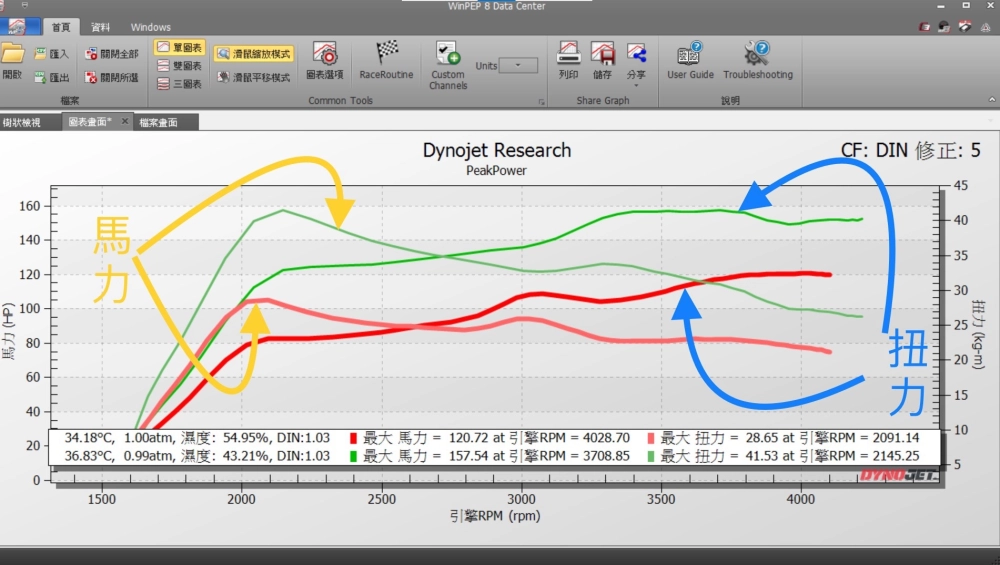Switch to 雙圖表 dual graph layout
The width and height of the screenshot is (1000, 565).
pos(180,66)
